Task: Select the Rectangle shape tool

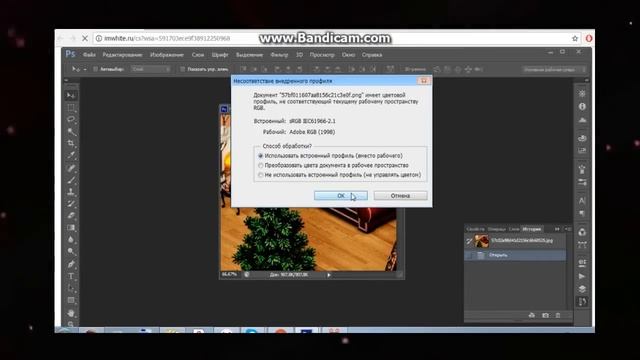Action: click(x=71, y=300)
